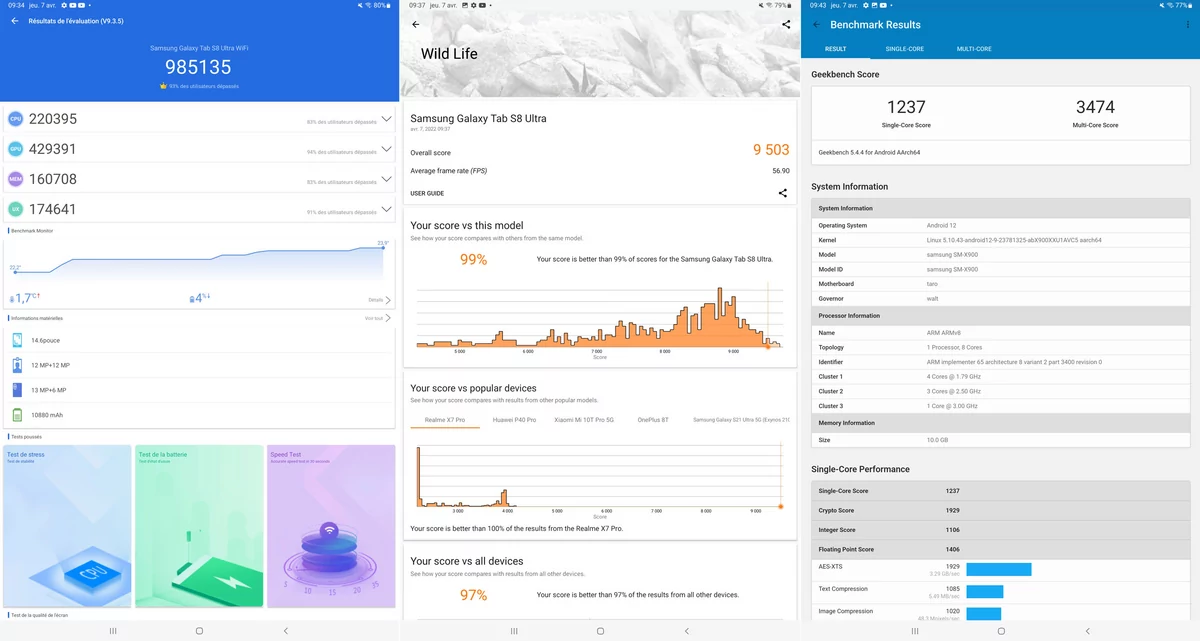Image resolution: width=1200 pixels, height=641 pixels.
Task: Tap recents button in Geekbench navigation bar
Action: point(915,631)
